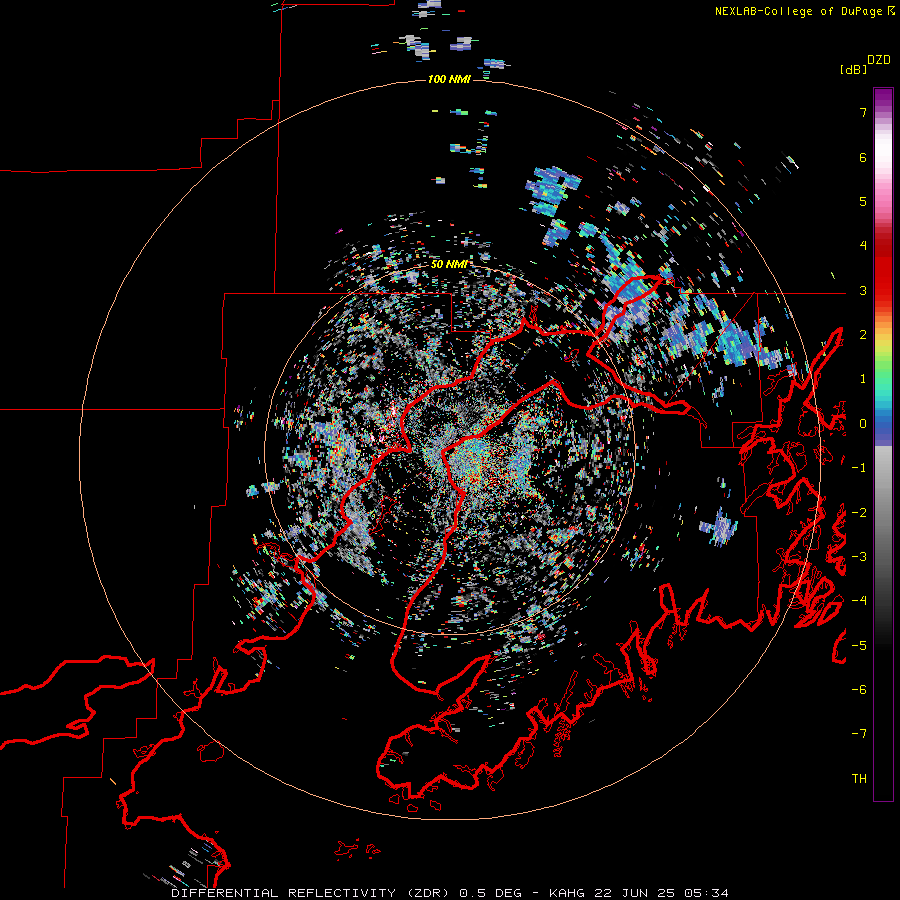
Task: Click the 1 value on color scale
Action: click(863, 379)
